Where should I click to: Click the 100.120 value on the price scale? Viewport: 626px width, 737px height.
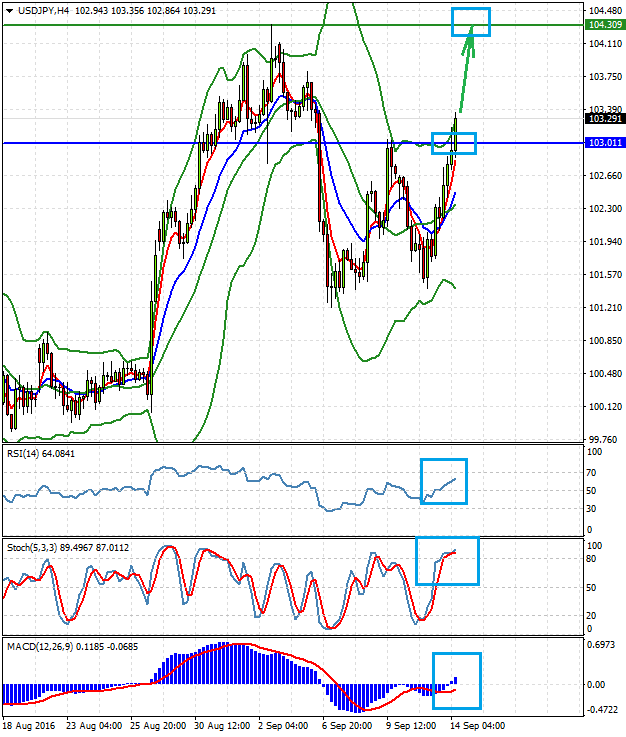[603, 407]
